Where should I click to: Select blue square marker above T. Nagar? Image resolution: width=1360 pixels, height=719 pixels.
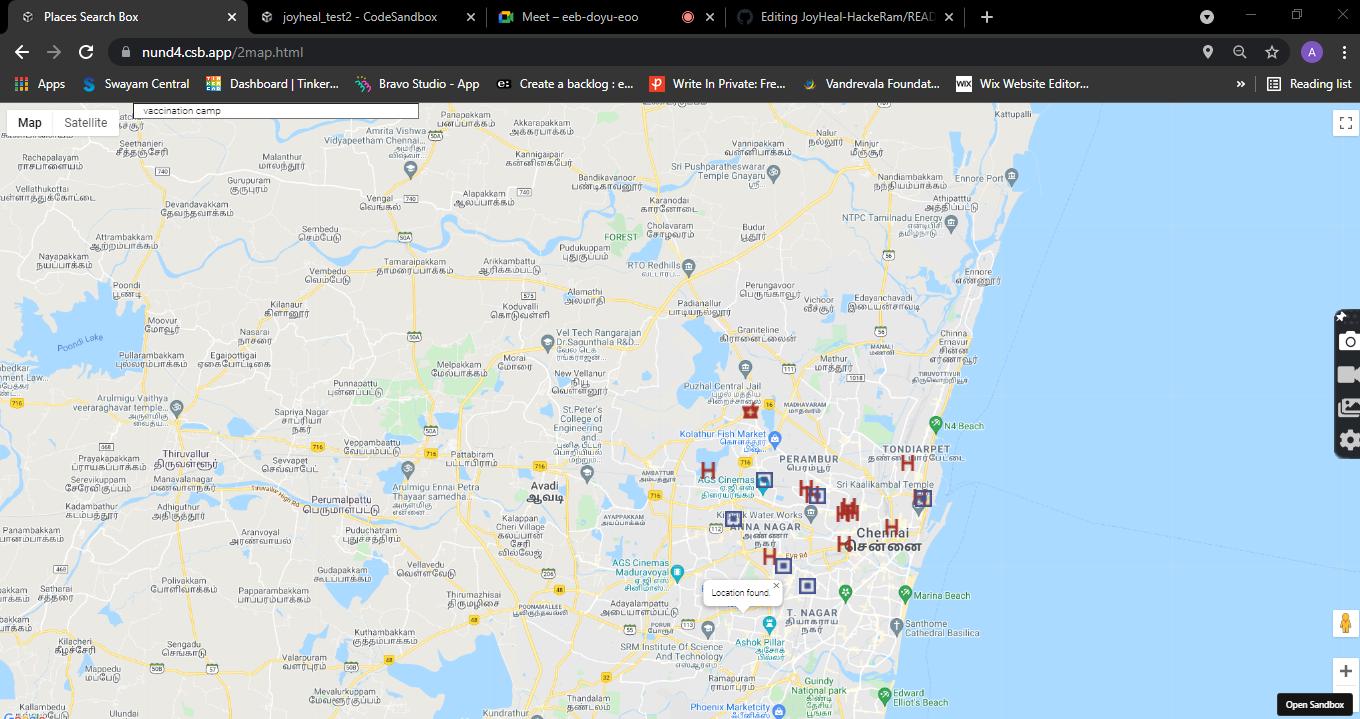click(807, 586)
